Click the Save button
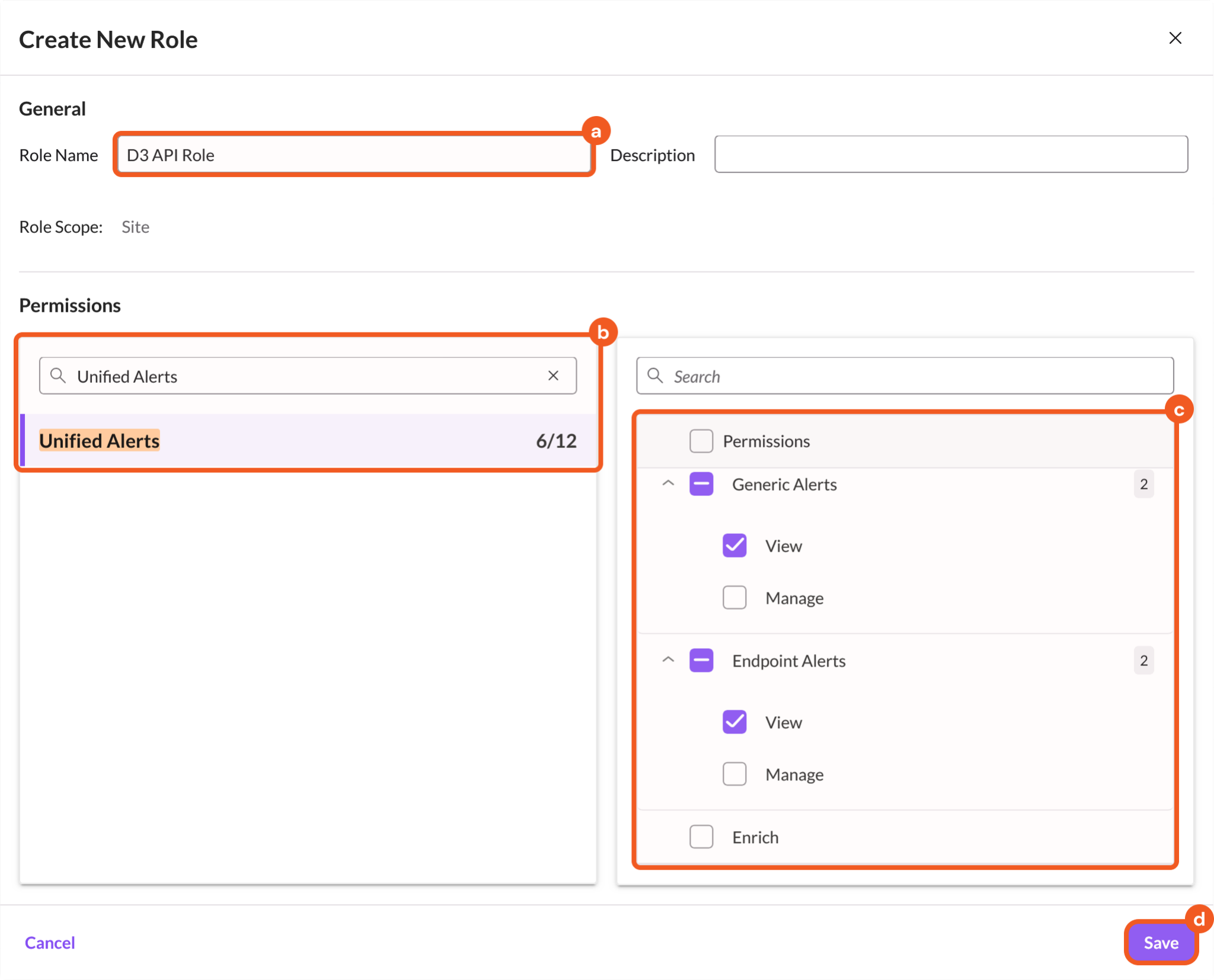The height and width of the screenshot is (980, 1214). coord(1161,943)
